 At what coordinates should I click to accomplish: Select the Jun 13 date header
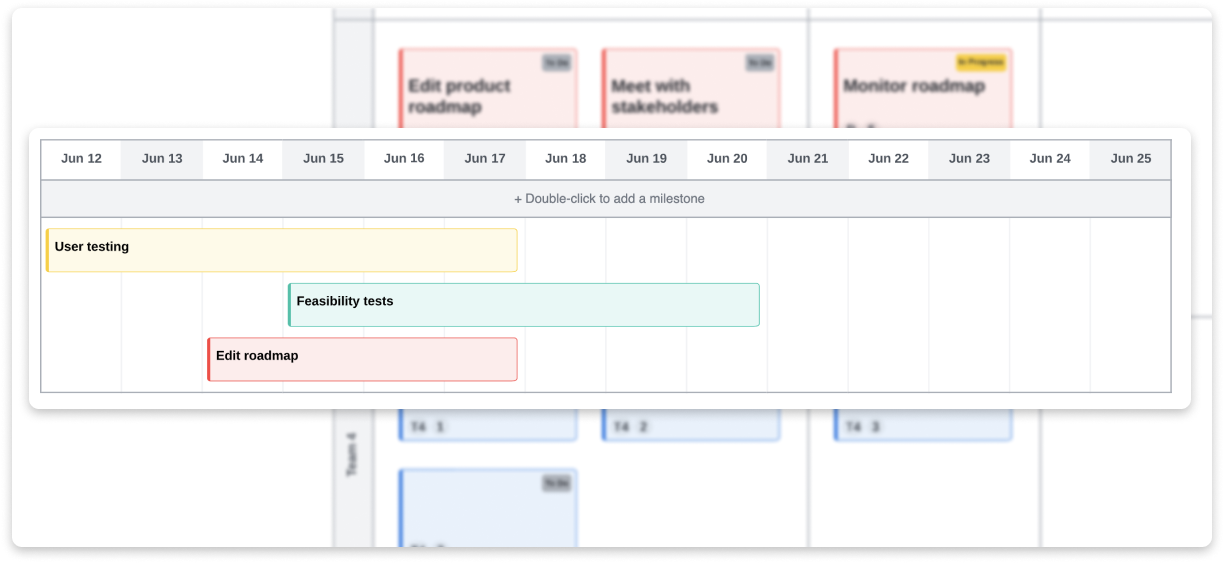162,159
